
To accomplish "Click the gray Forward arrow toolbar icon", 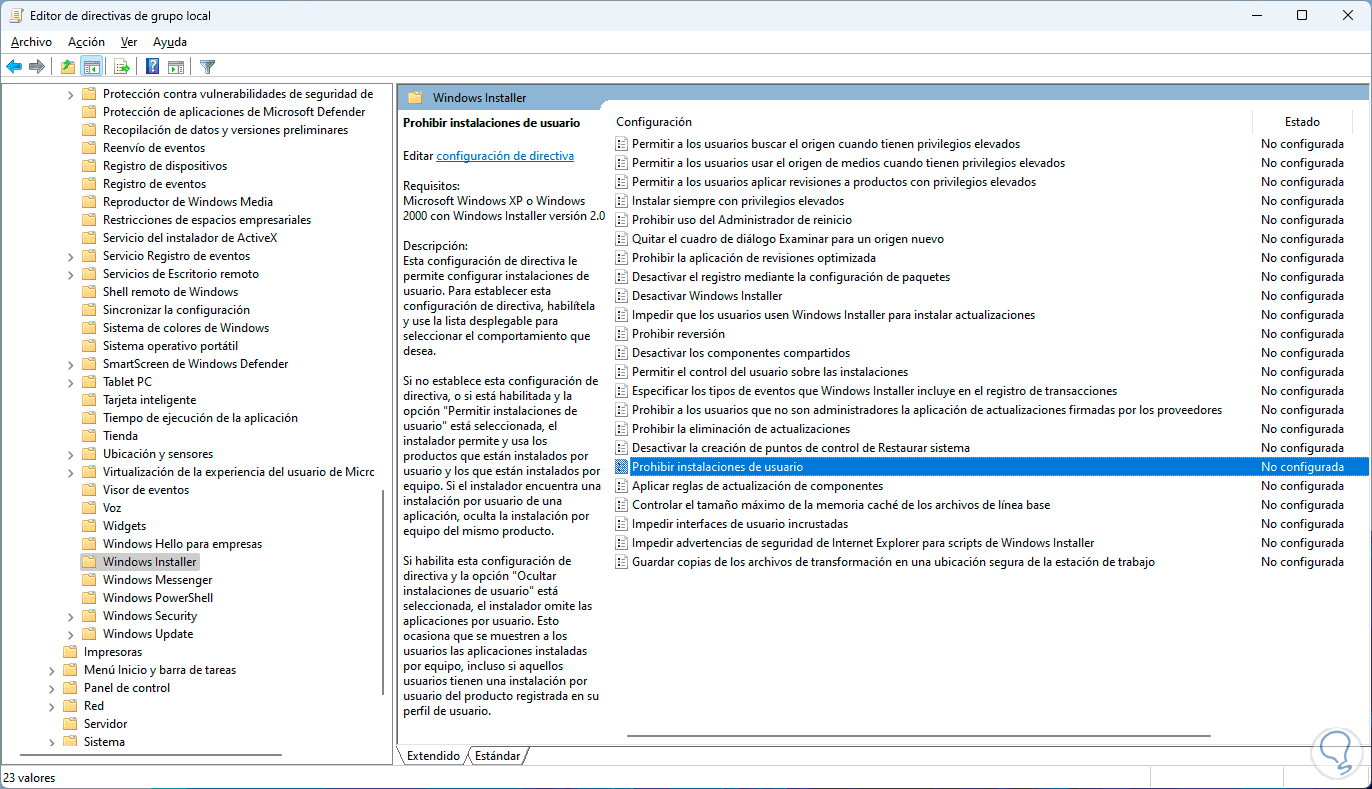I will (37, 67).
